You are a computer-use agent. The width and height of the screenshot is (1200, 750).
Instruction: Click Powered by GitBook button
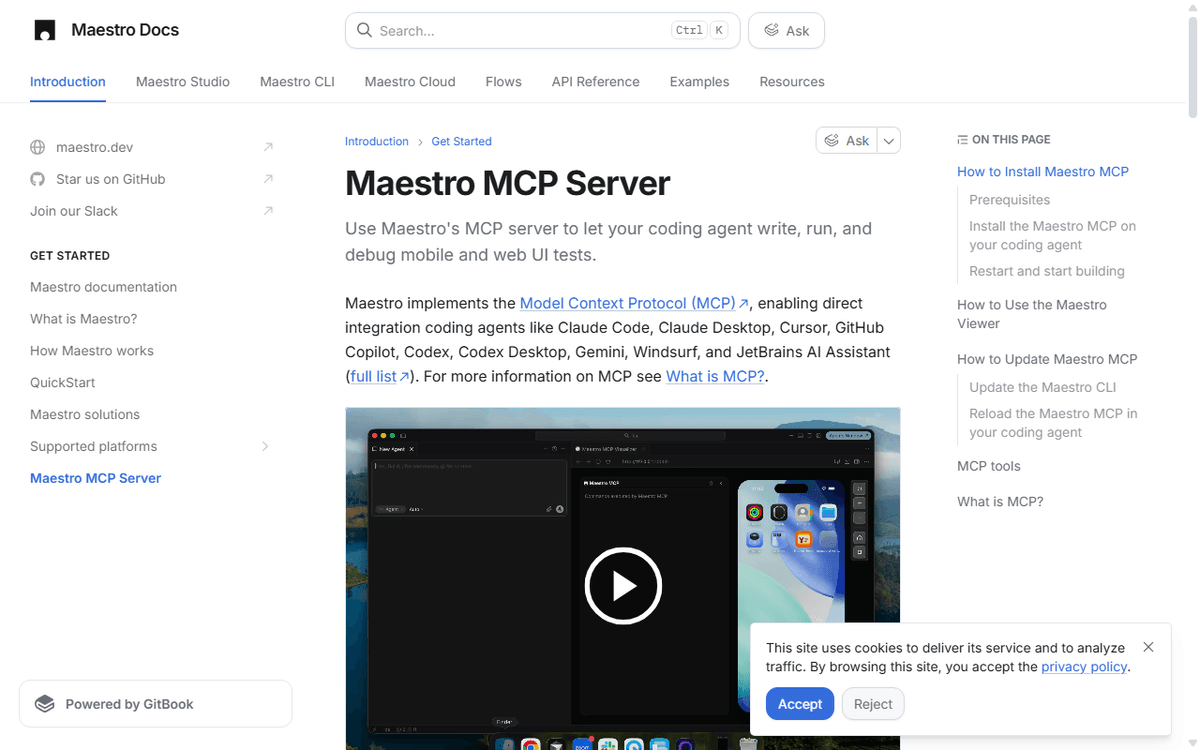156,704
